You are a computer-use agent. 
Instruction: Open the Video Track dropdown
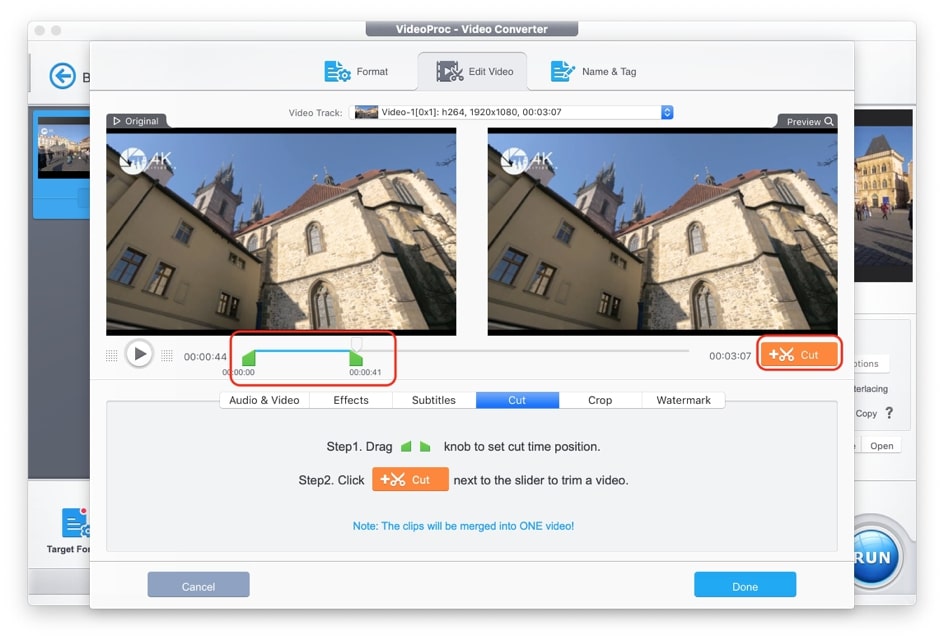coord(511,112)
